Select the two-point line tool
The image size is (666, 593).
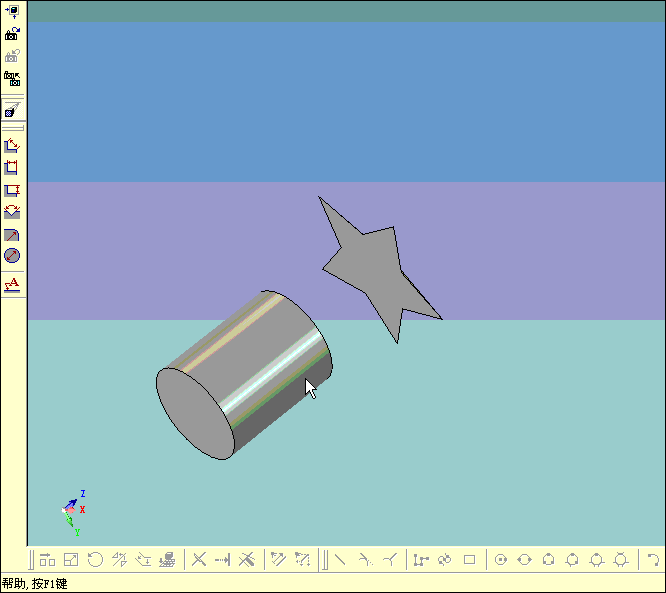[x=340, y=560]
